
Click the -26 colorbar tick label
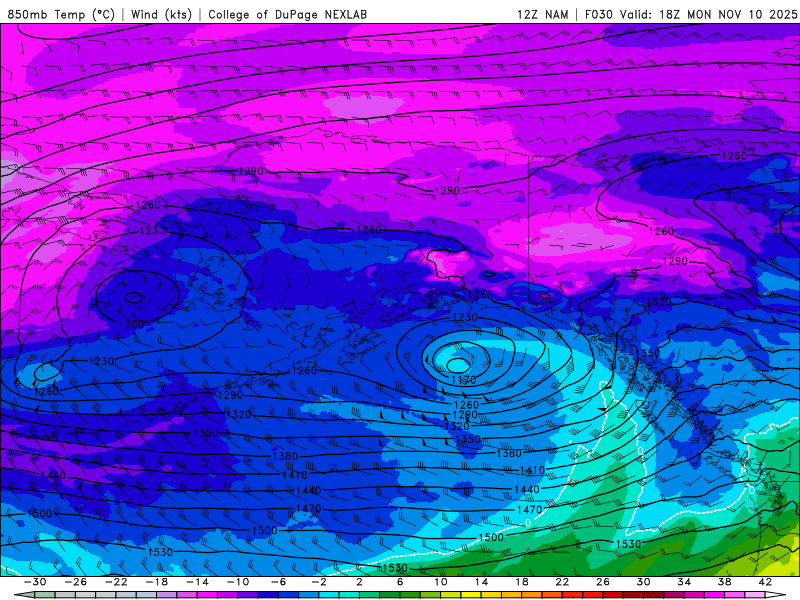point(76,582)
